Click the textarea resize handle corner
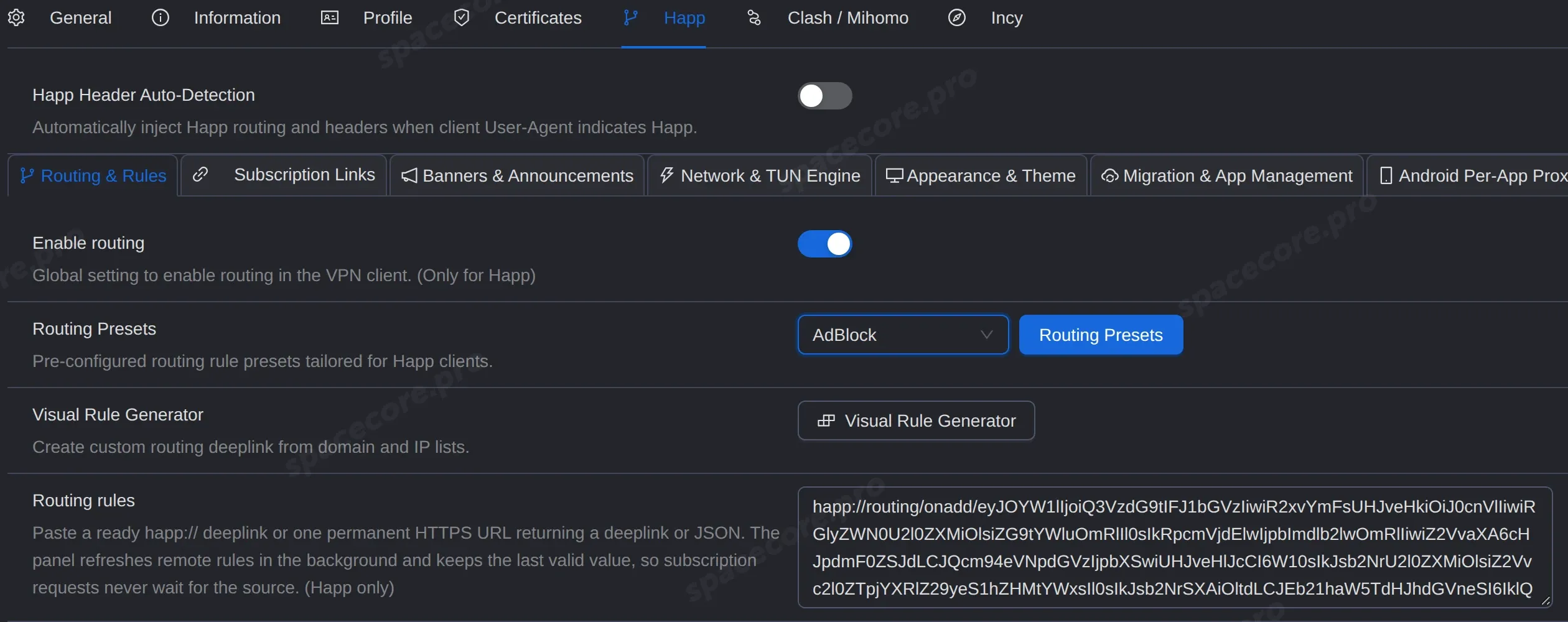 (1546, 601)
